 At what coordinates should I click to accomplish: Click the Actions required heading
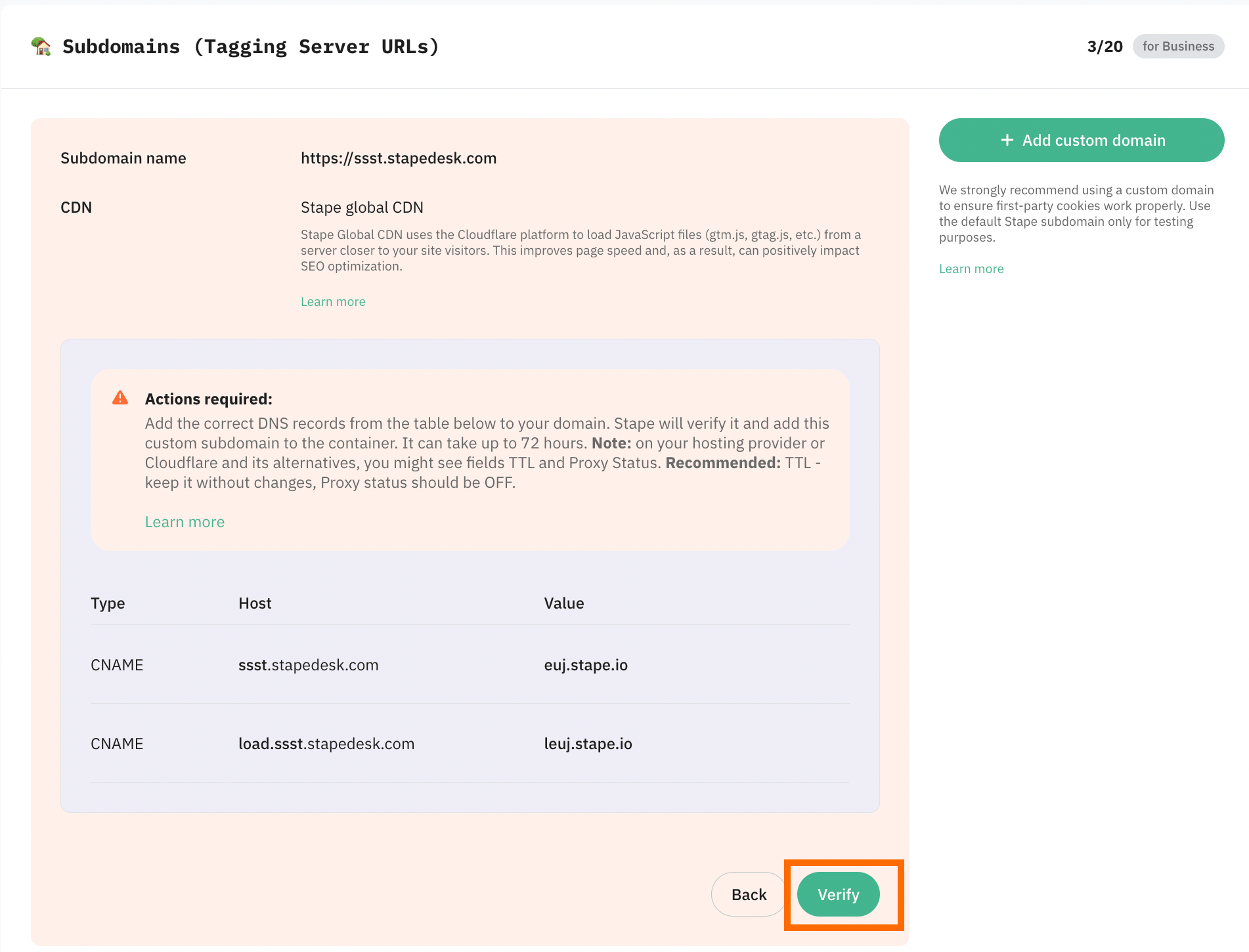click(209, 399)
